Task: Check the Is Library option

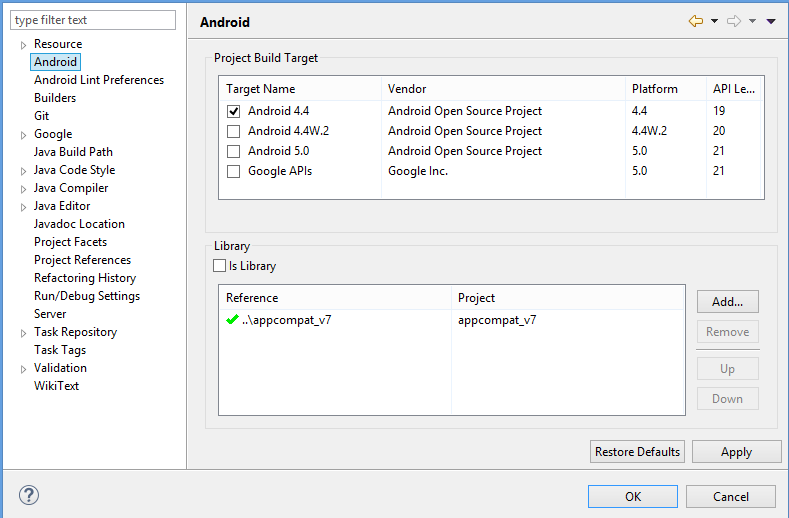Action: coord(220,266)
